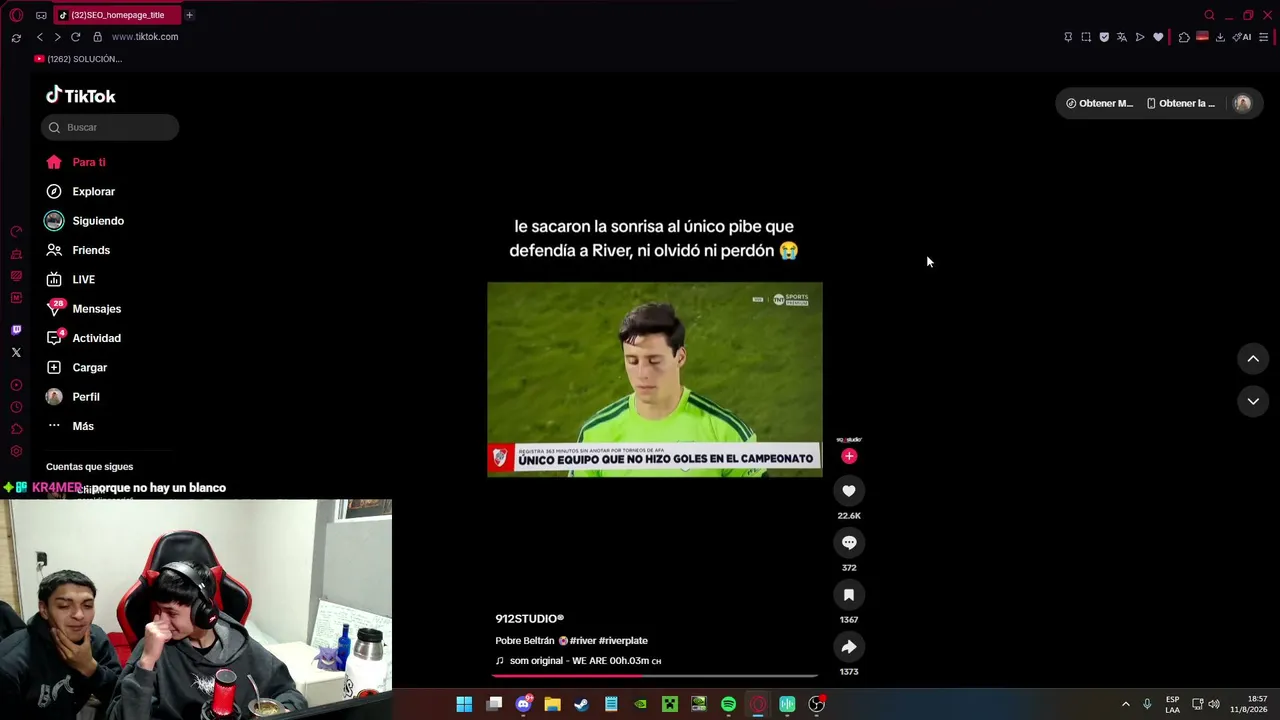Image resolution: width=1280 pixels, height=720 pixels.
Task: Follow 912STUDIO with the plus badge
Action: tap(849, 456)
